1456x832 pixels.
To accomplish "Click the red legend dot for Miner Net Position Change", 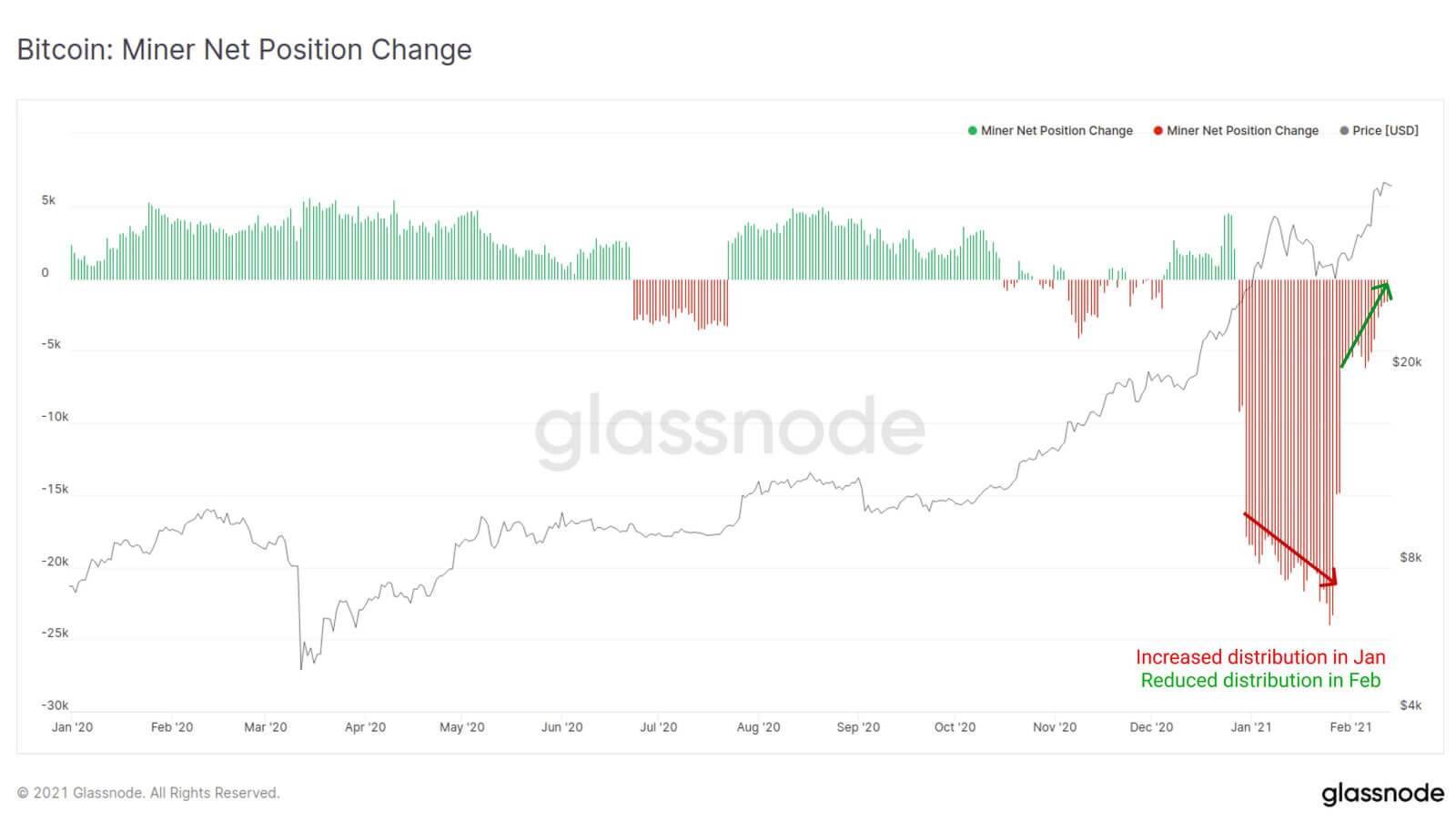I will pos(1158,131).
